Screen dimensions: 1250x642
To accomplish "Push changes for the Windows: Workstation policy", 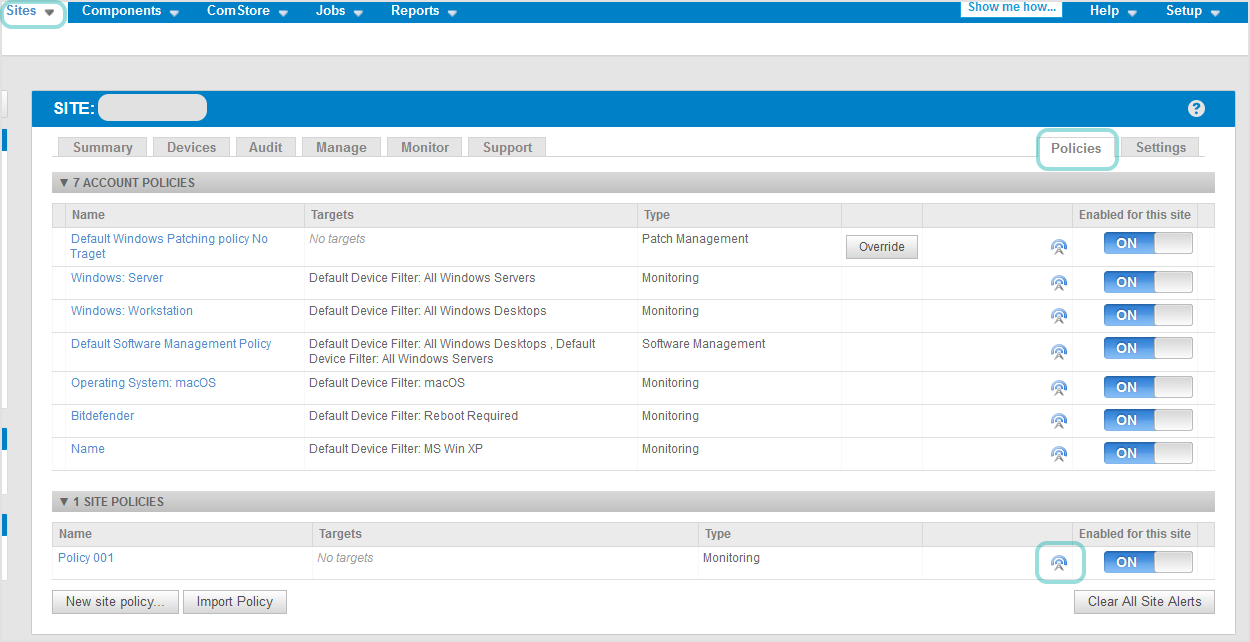I will click(x=1059, y=315).
